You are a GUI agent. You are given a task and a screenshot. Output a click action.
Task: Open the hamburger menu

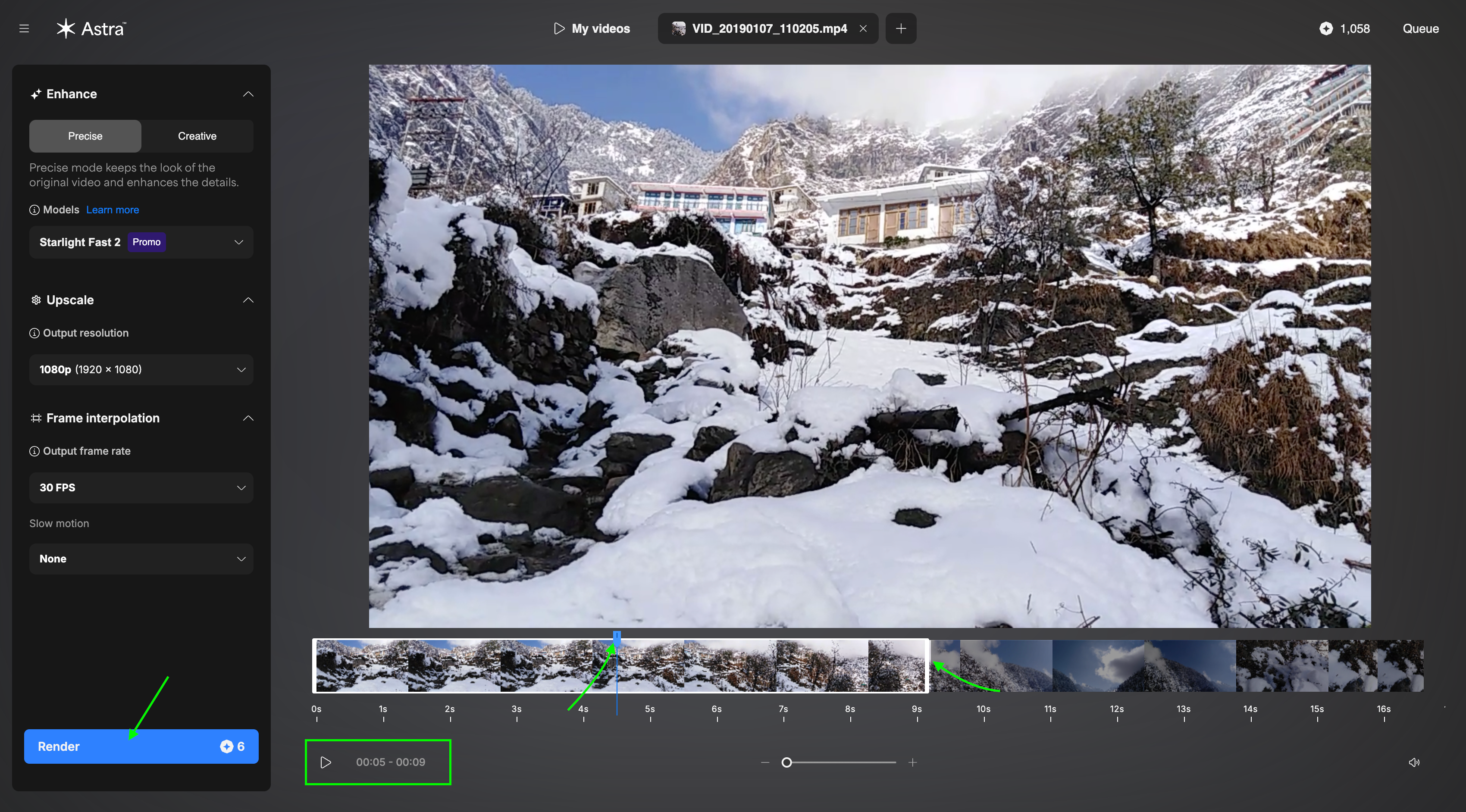[24, 28]
